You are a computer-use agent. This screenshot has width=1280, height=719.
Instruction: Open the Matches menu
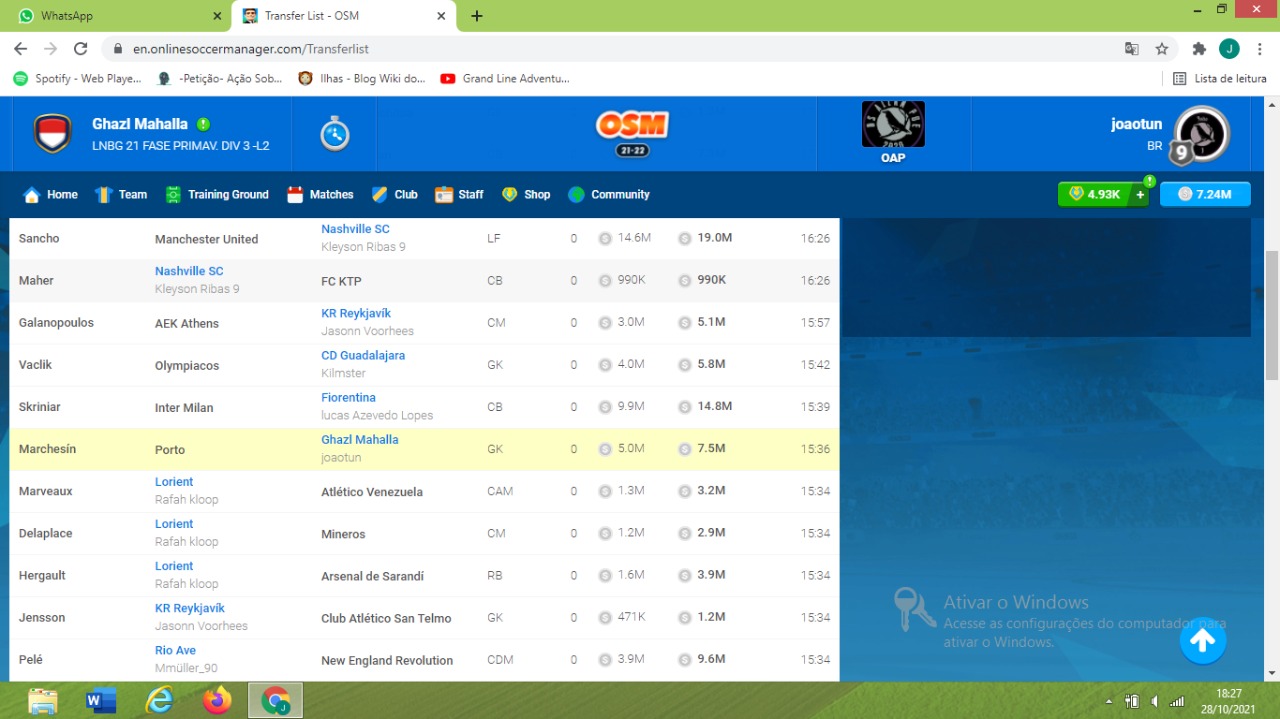point(320,194)
